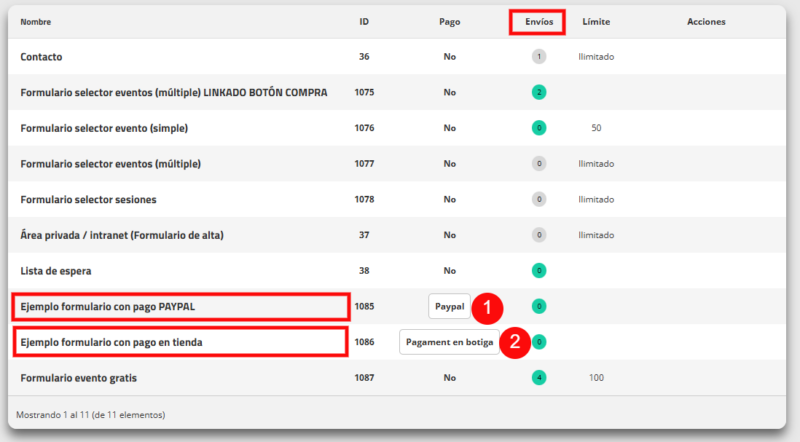
Task: Click green submissions badge for Lista de espera
Action: [x=539, y=271]
